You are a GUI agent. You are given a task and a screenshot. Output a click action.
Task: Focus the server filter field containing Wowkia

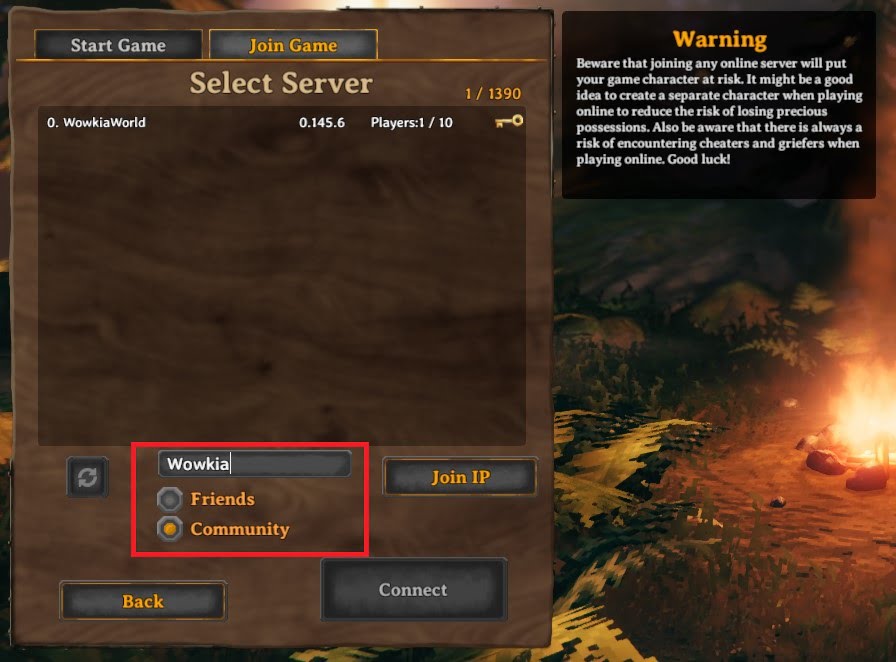point(255,463)
